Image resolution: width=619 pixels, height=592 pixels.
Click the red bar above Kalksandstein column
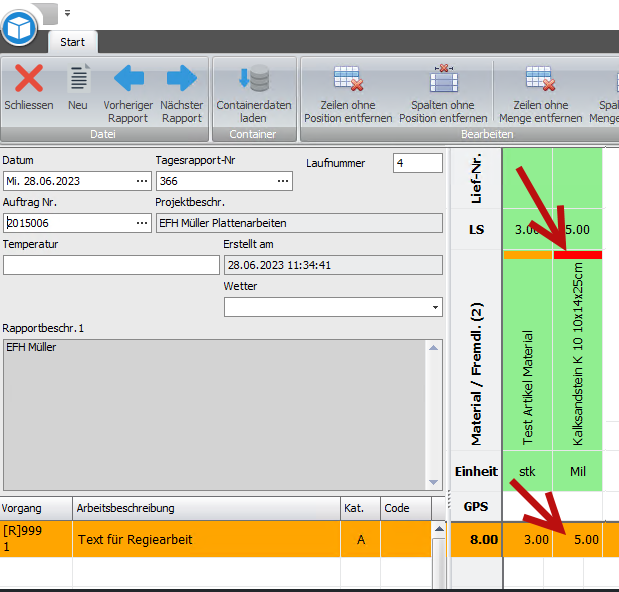tap(577, 255)
